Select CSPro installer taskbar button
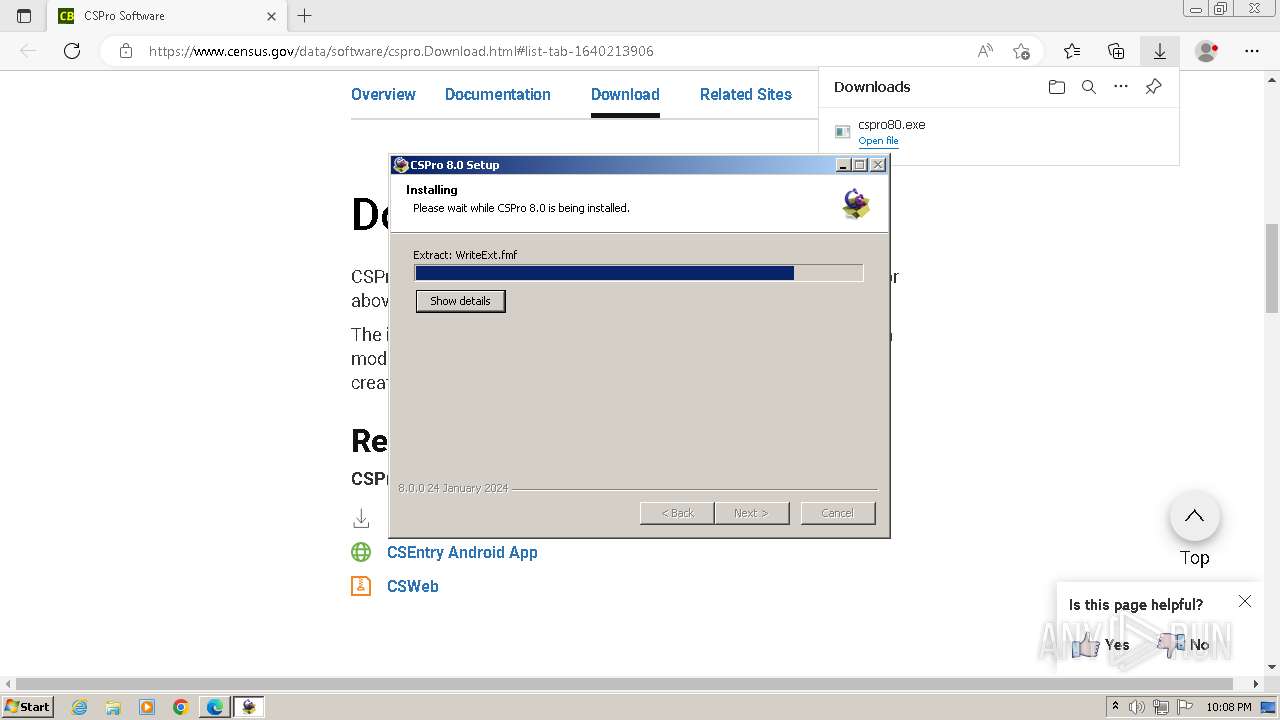Image resolution: width=1280 pixels, height=720 pixels. [249, 707]
